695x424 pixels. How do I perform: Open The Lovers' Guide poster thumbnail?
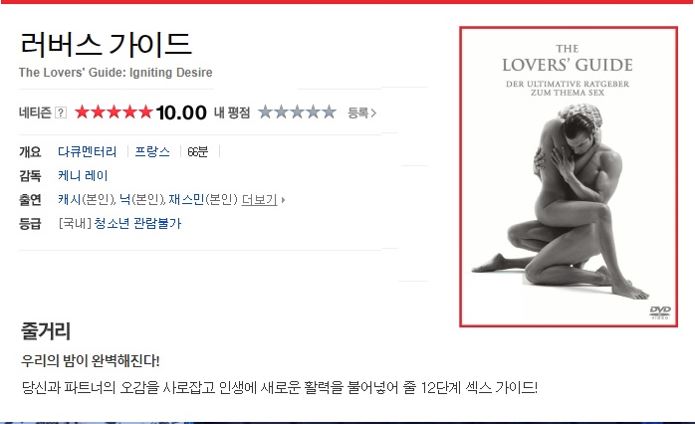click(568, 177)
